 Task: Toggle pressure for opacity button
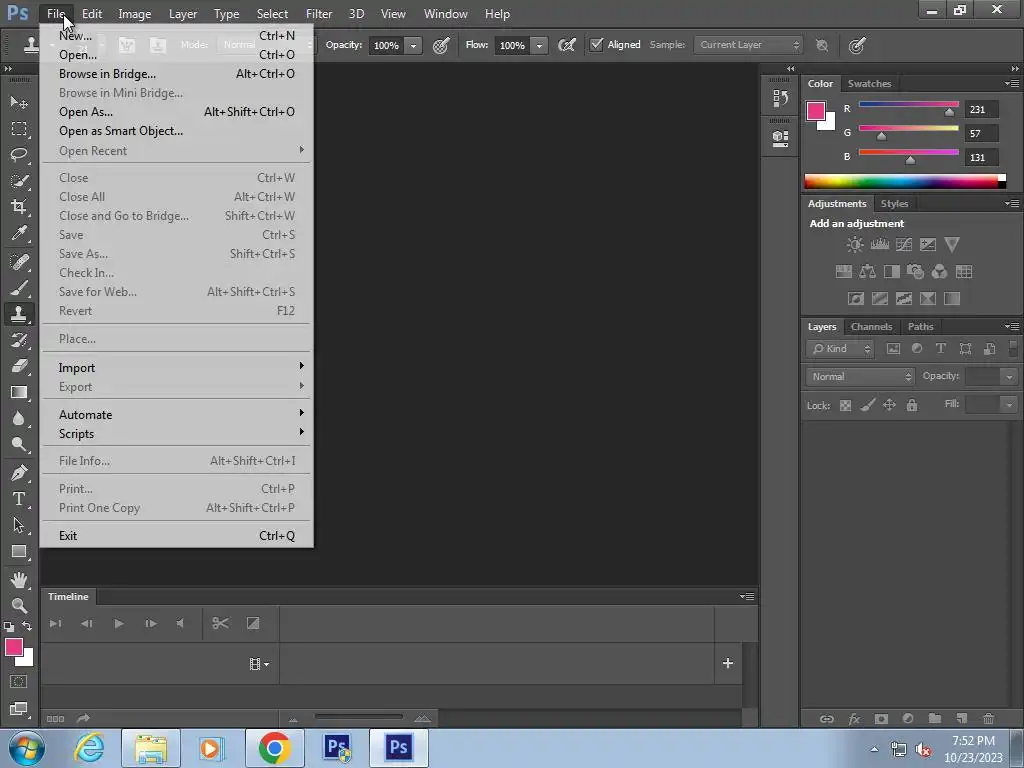441,45
